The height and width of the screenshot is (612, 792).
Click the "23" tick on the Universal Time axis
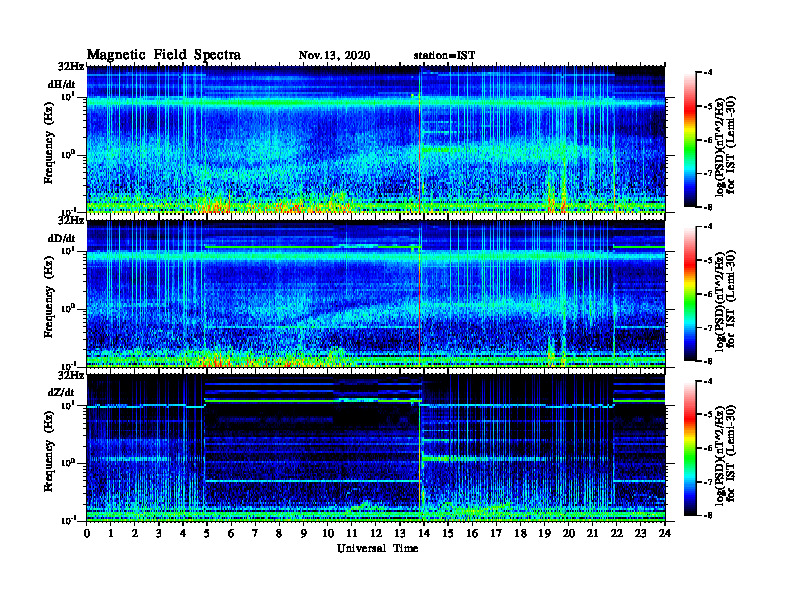pyautogui.click(x=641, y=533)
